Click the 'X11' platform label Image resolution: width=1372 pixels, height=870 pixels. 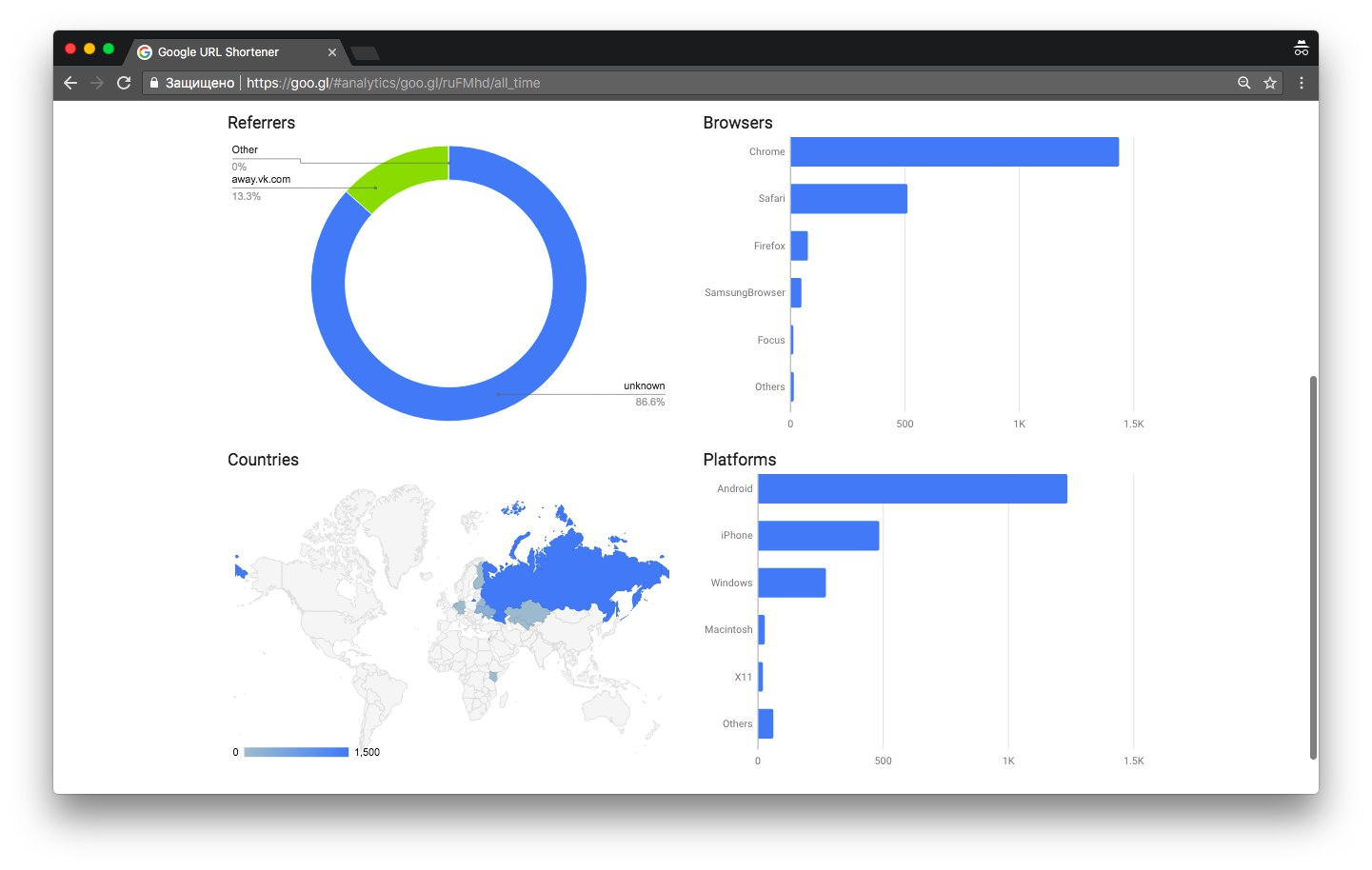point(744,678)
